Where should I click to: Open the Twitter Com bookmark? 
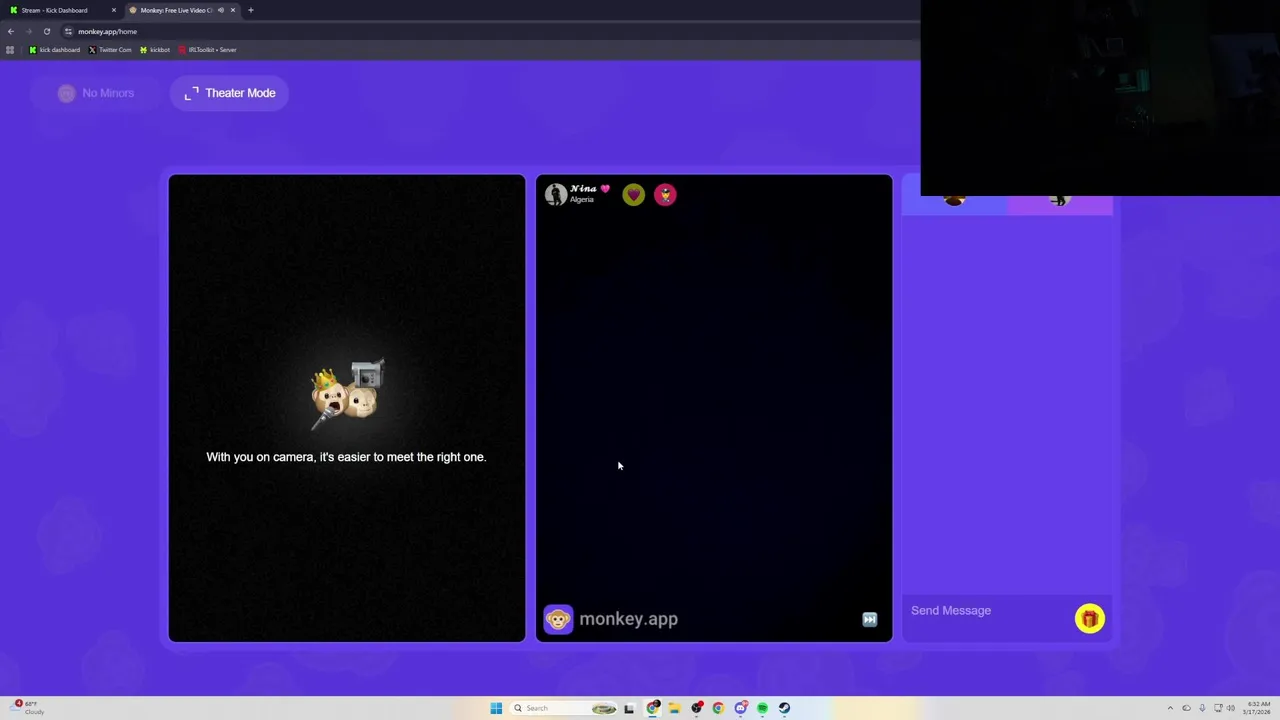110,50
